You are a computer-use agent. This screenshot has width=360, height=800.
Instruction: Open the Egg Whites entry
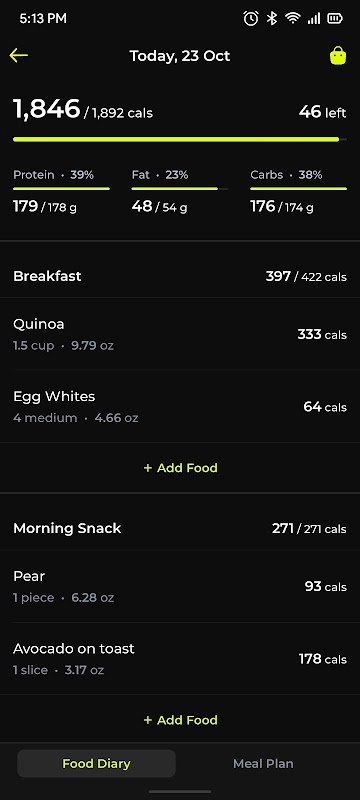coord(180,407)
